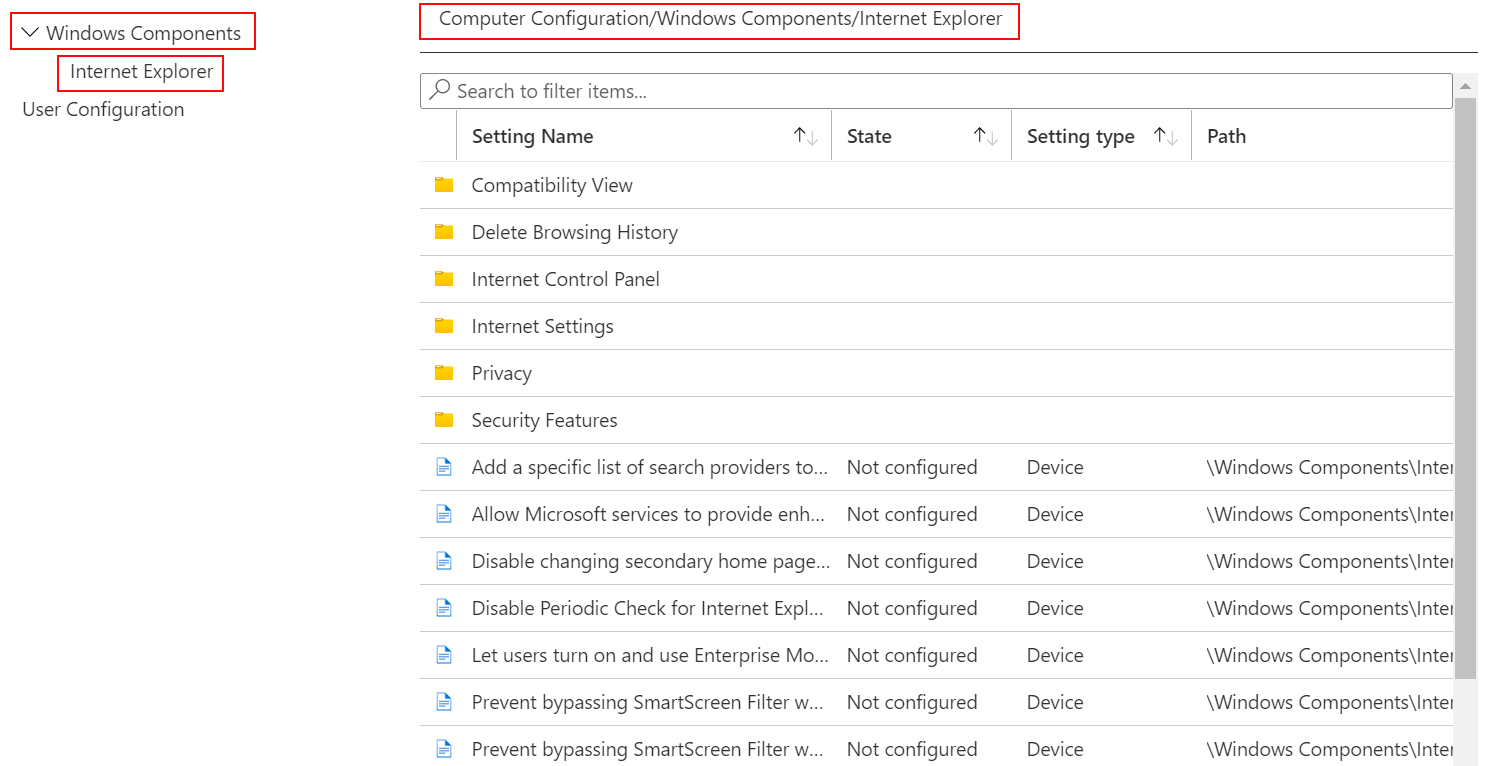Click the Path column header
Screen dimensions: 1485x766
point(1226,137)
